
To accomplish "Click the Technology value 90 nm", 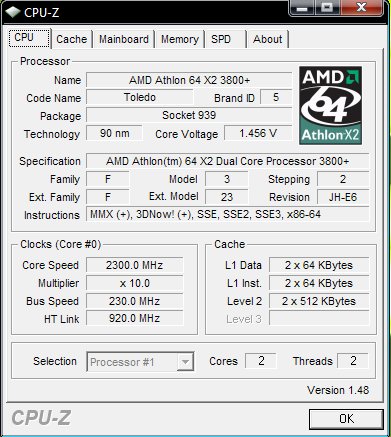I will click(114, 133).
